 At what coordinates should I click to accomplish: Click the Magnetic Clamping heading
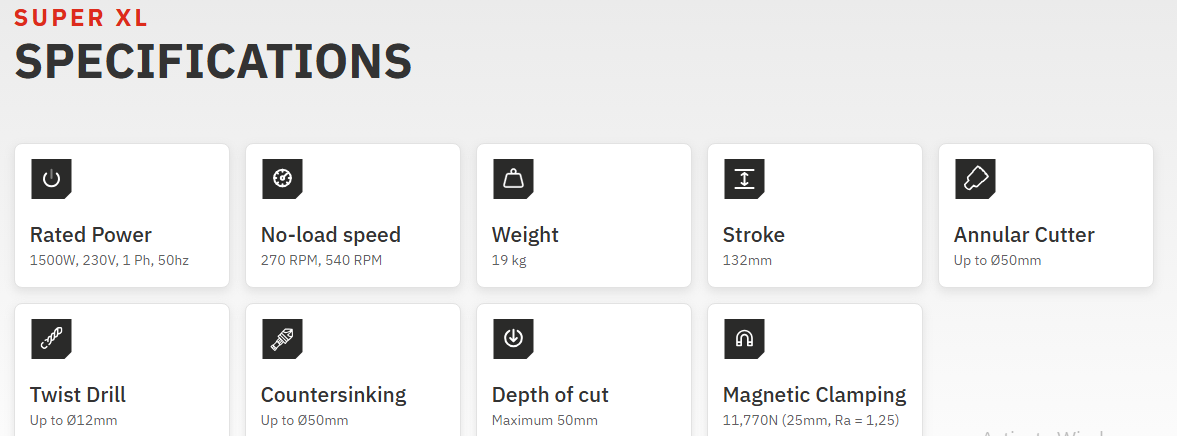tap(815, 395)
